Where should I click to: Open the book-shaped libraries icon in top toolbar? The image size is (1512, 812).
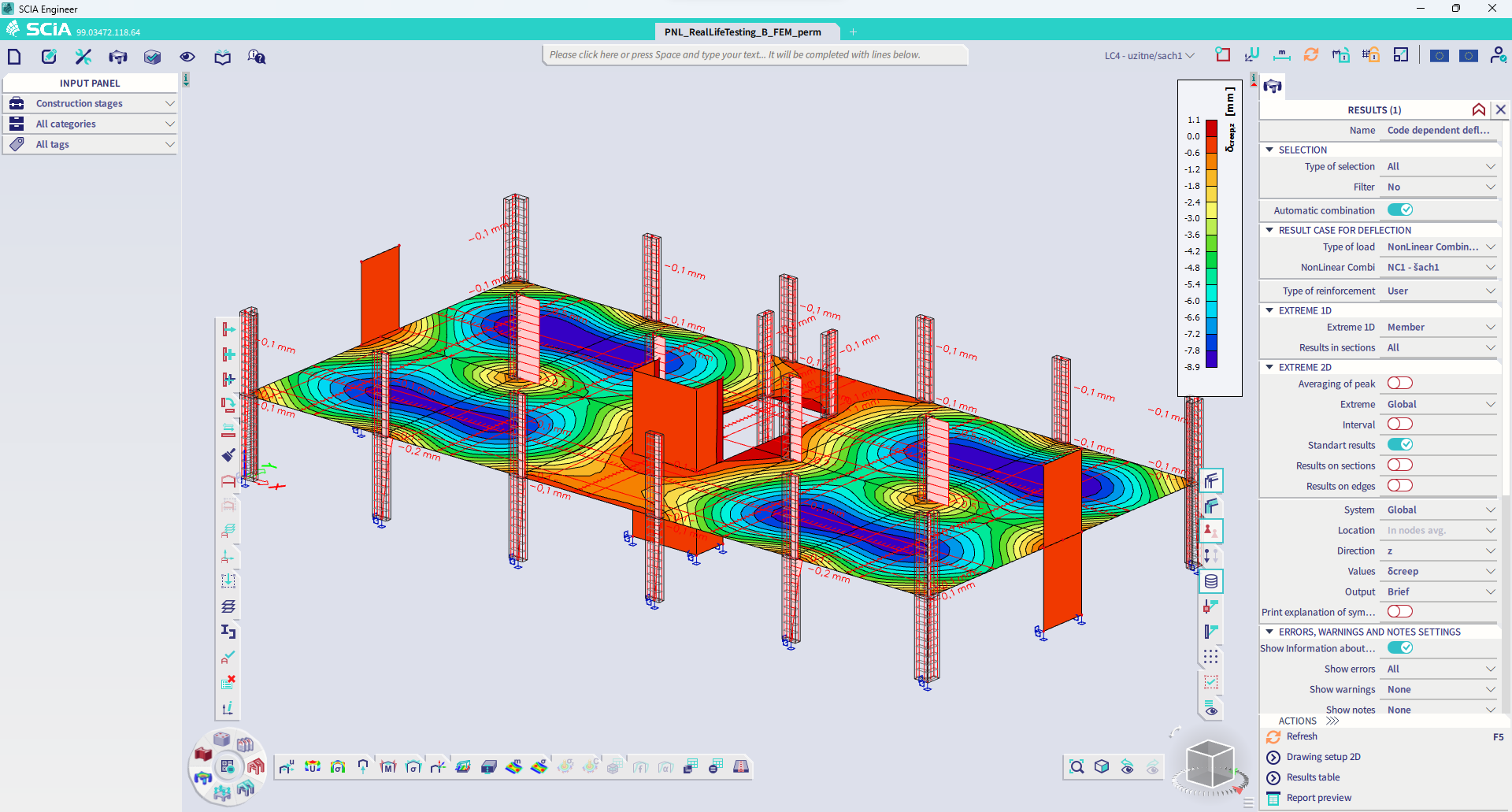(222, 56)
